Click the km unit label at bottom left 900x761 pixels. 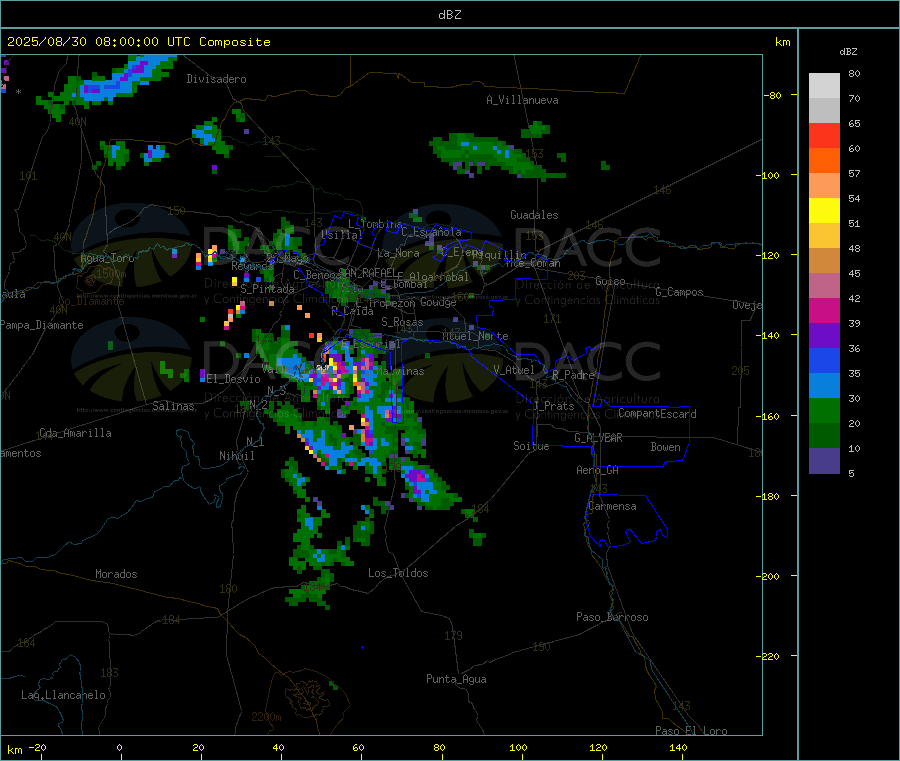coord(14,750)
